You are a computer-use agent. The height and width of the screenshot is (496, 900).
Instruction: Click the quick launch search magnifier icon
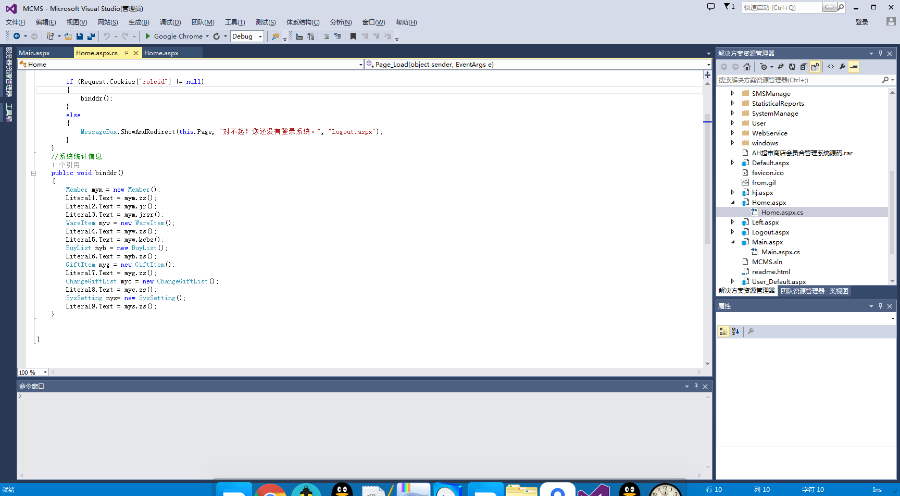841,7
